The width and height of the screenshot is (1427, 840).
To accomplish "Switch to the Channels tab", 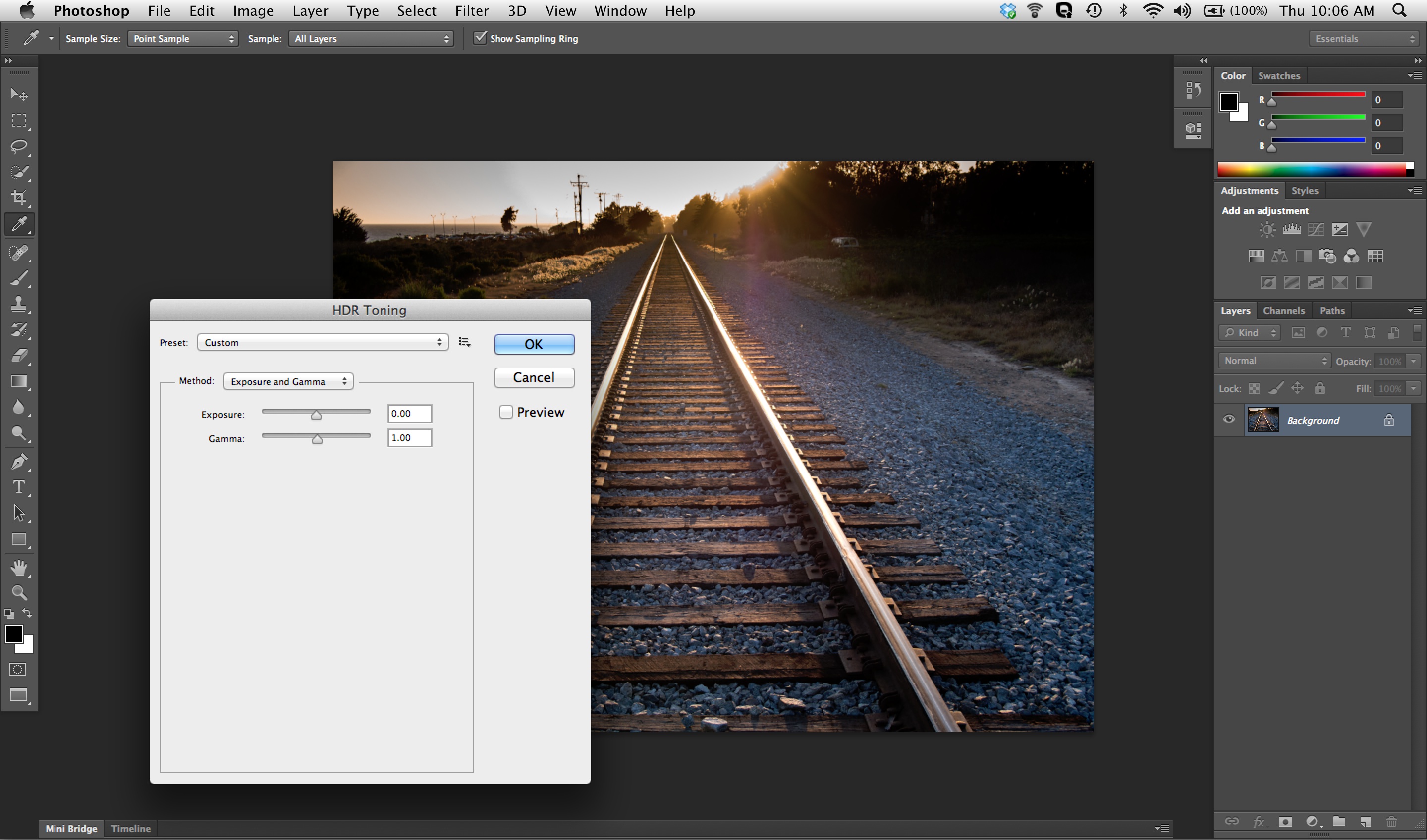I will pos(1283,311).
